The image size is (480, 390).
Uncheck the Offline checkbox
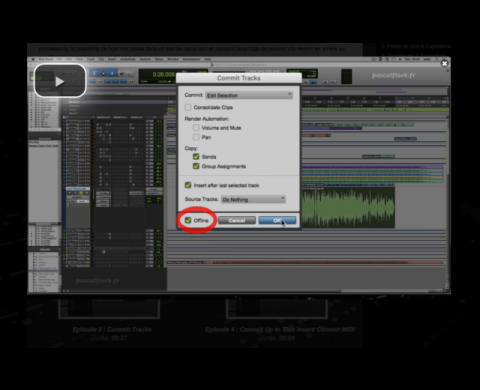[188, 220]
